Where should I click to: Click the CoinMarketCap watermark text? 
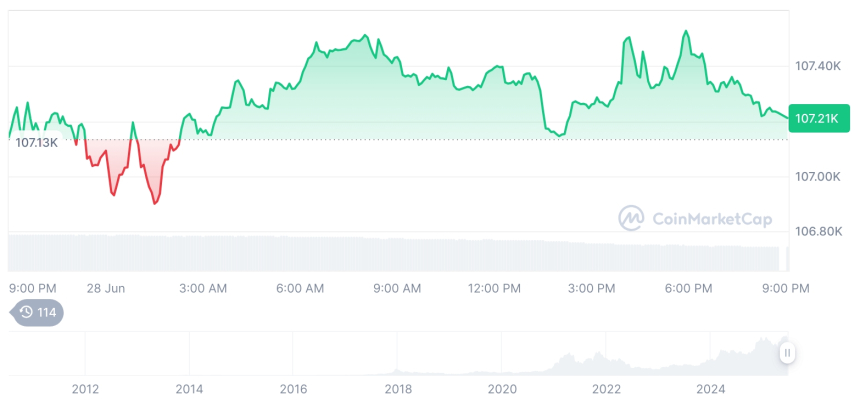coord(710,217)
